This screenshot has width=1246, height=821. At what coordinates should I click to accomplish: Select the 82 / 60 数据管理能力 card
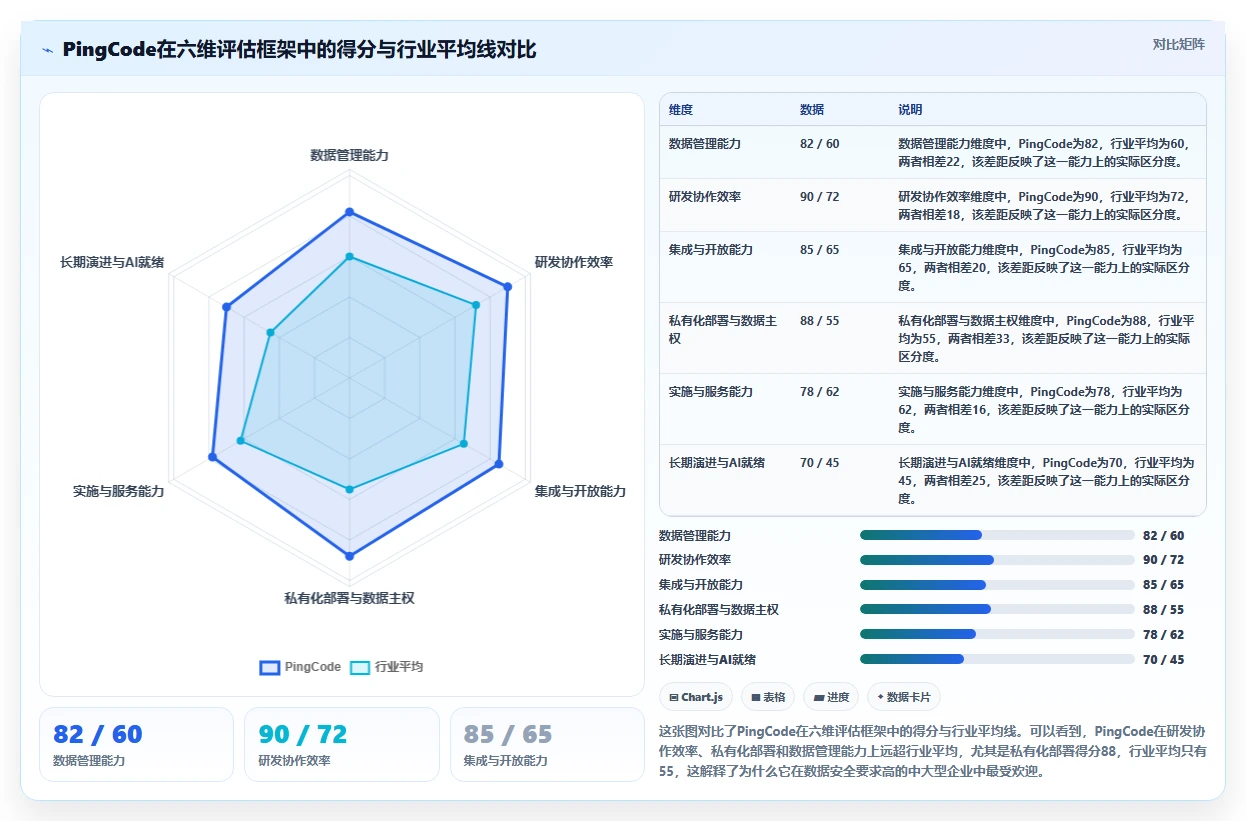tap(136, 744)
